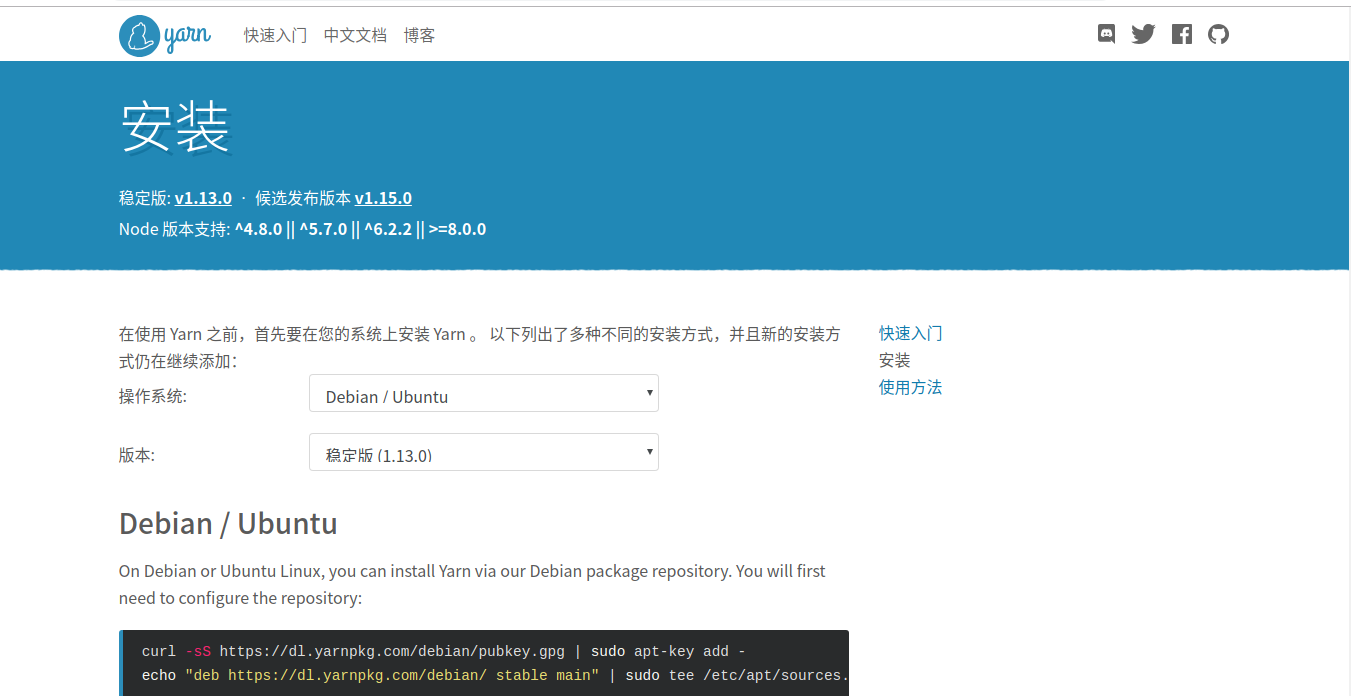Click the Node 版本支持 version text

tap(302, 229)
